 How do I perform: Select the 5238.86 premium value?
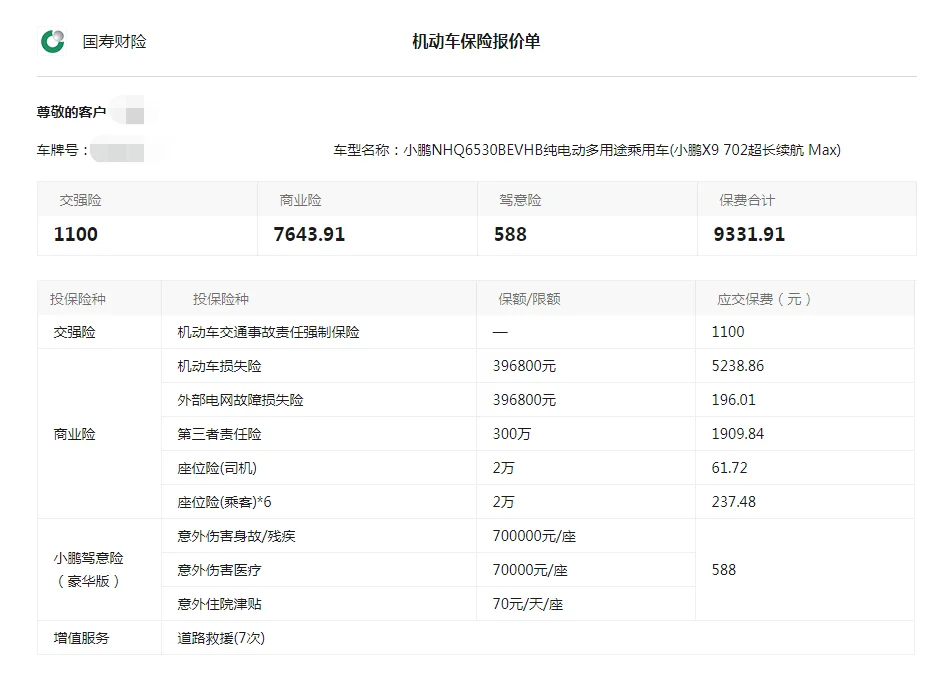(738, 366)
